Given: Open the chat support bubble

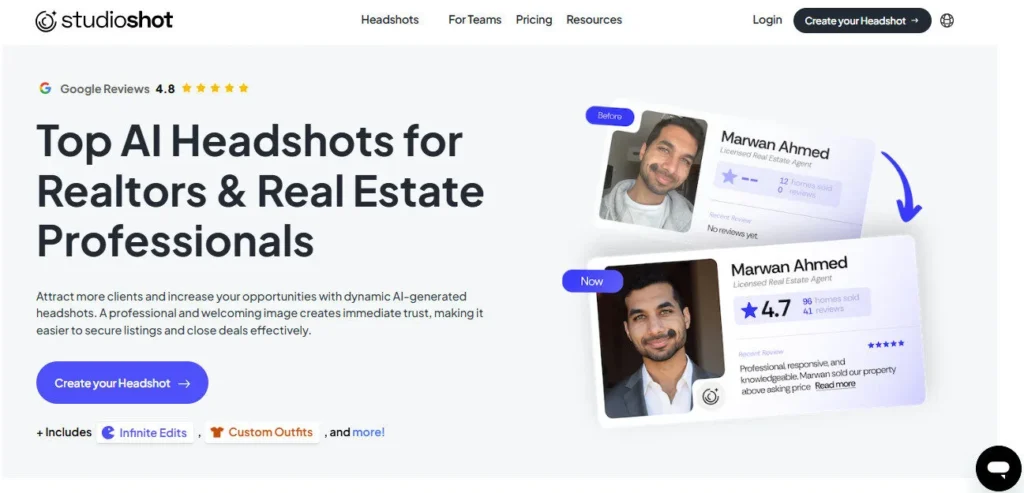Looking at the screenshot, I should point(999,469).
